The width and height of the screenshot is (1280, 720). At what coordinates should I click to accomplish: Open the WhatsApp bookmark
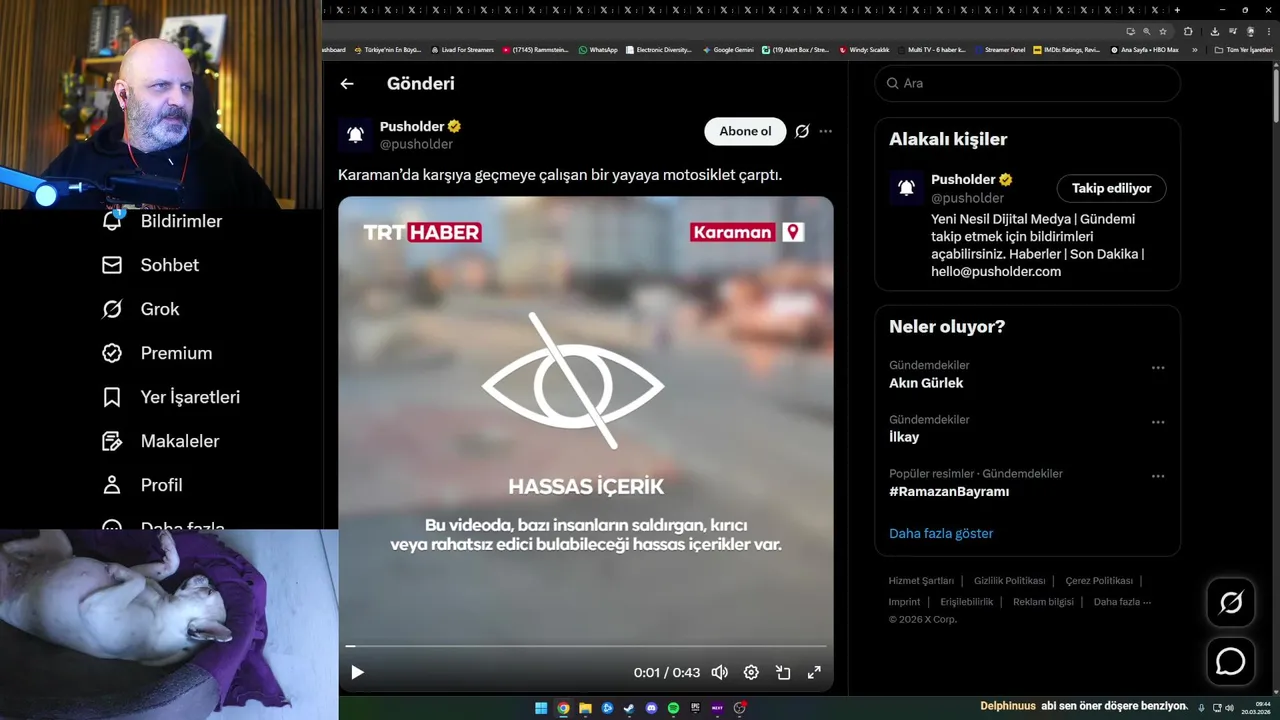598,49
